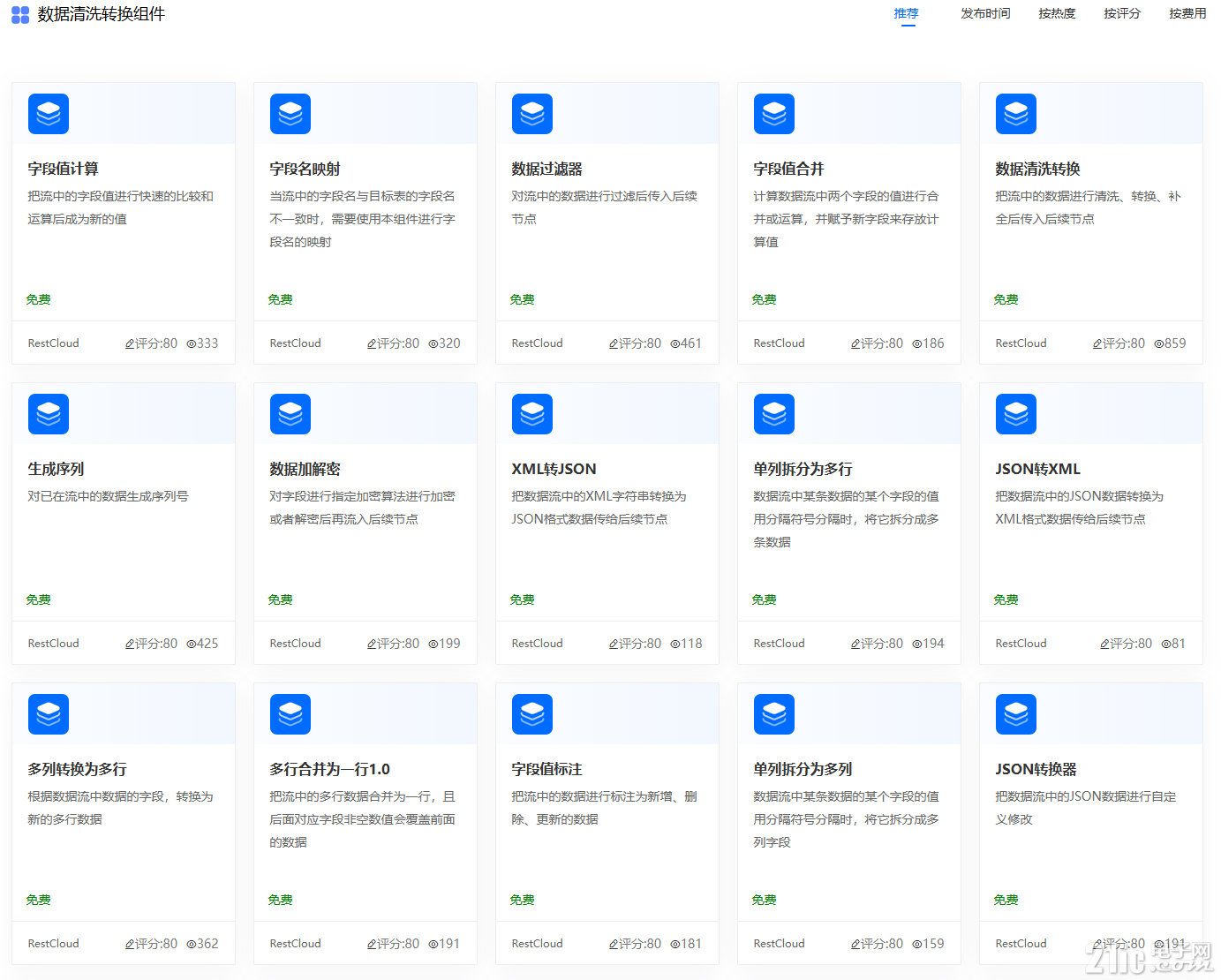Sort components by 按热度
Screen dimensions: 1221x980
click(1057, 13)
